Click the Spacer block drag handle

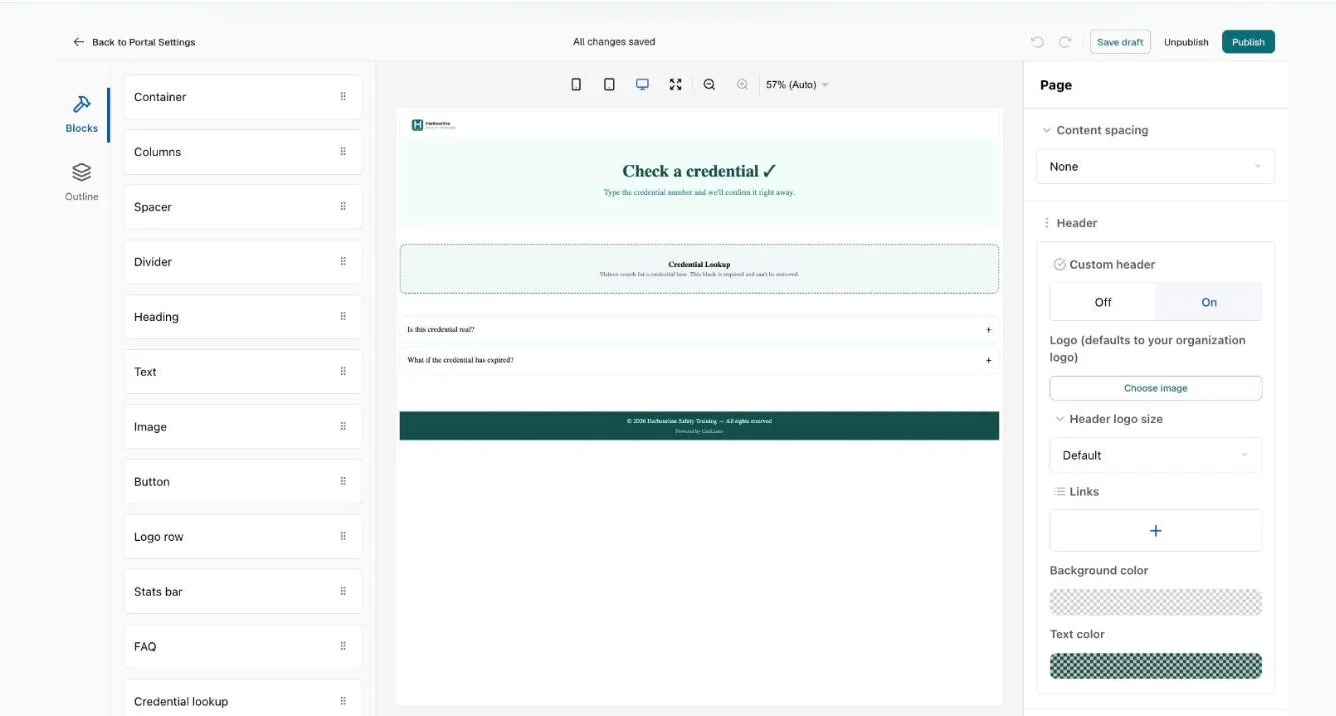(343, 207)
